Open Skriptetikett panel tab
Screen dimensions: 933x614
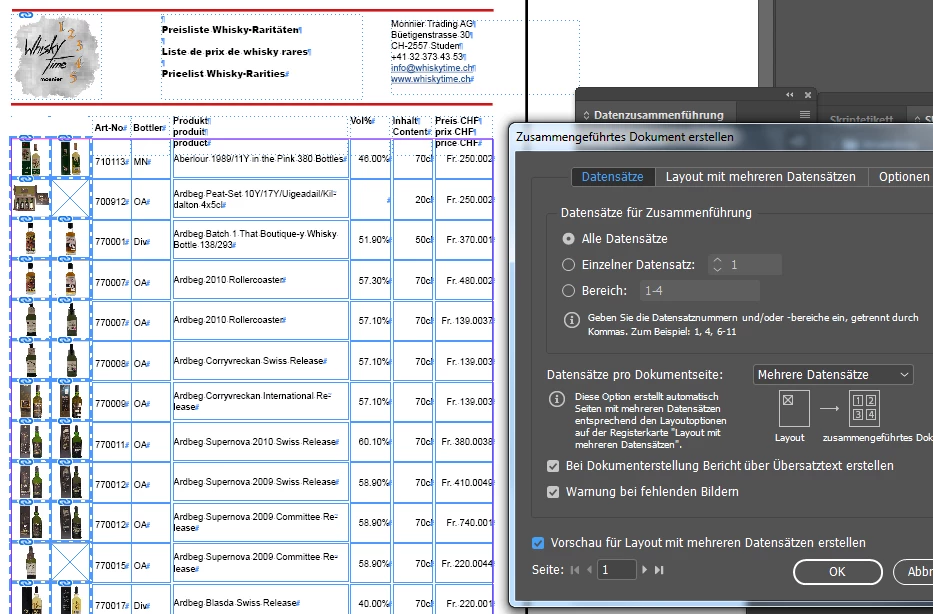point(861,119)
